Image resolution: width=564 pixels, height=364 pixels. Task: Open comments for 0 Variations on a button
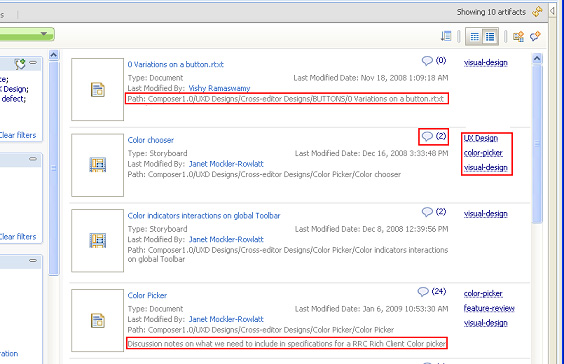pos(434,60)
